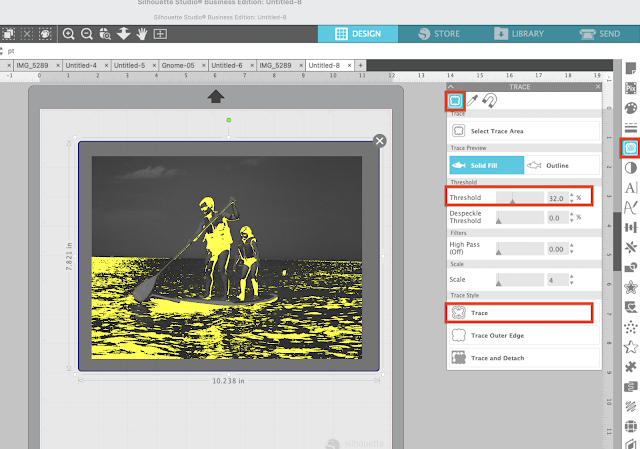Click Trace Outer Edge button

tap(524, 336)
